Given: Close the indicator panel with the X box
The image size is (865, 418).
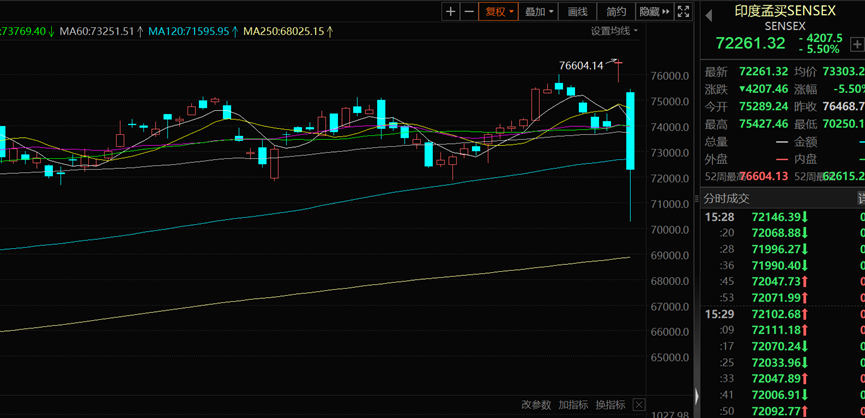Looking at the screenshot, I should 638,405.
